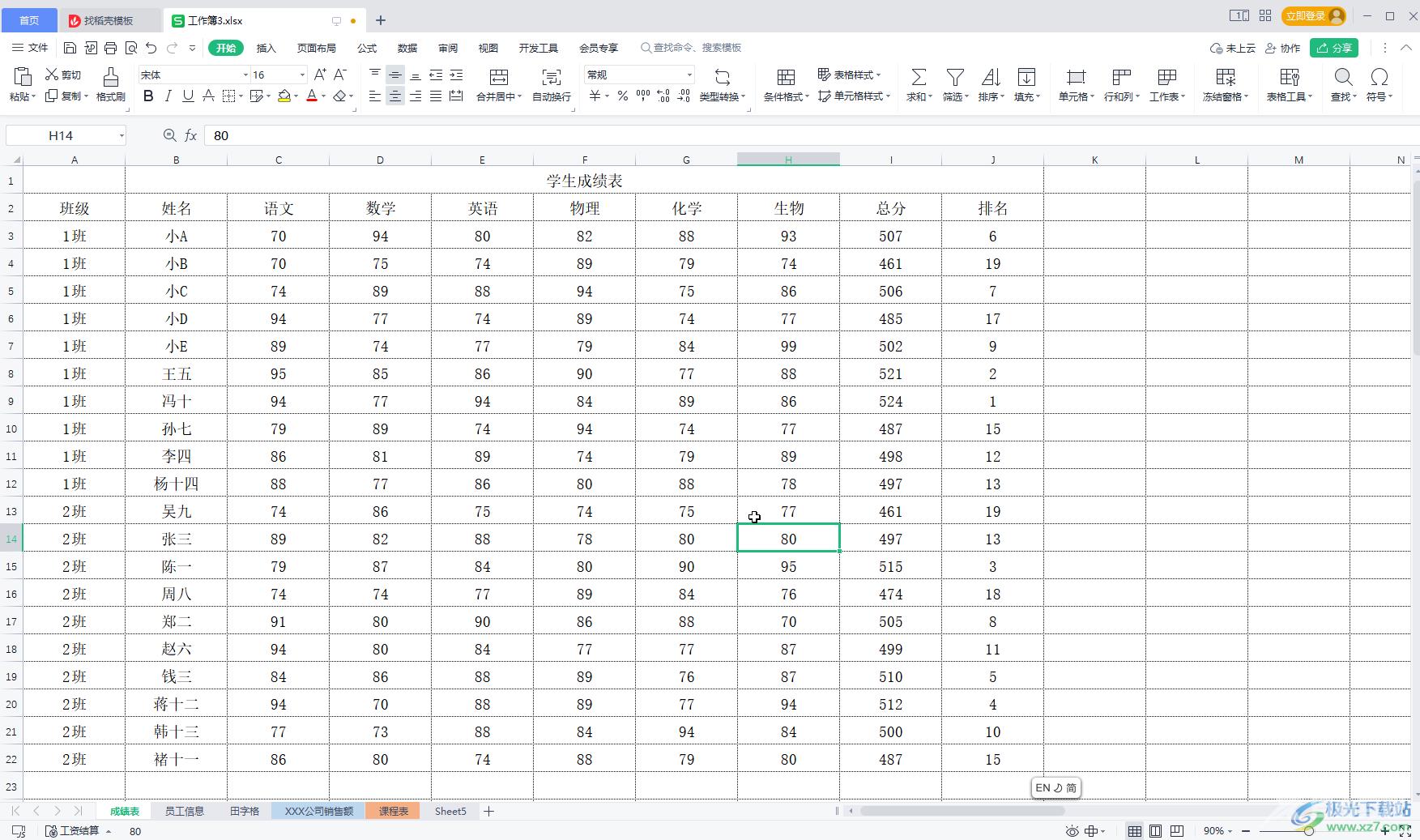Toggle bold formatting

pos(148,96)
